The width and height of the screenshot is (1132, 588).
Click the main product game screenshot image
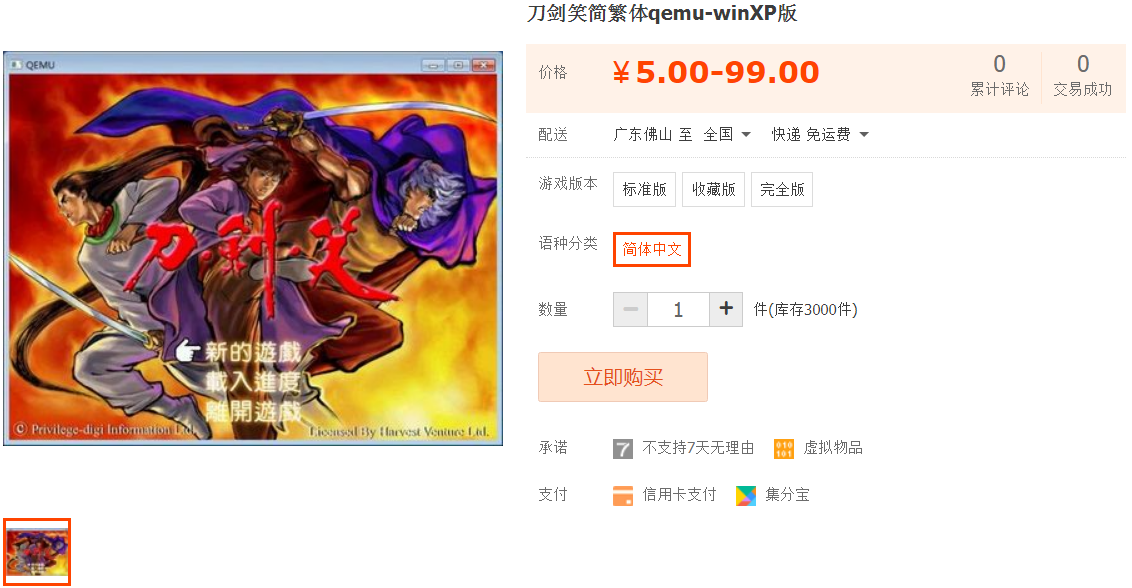click(253, 248)
